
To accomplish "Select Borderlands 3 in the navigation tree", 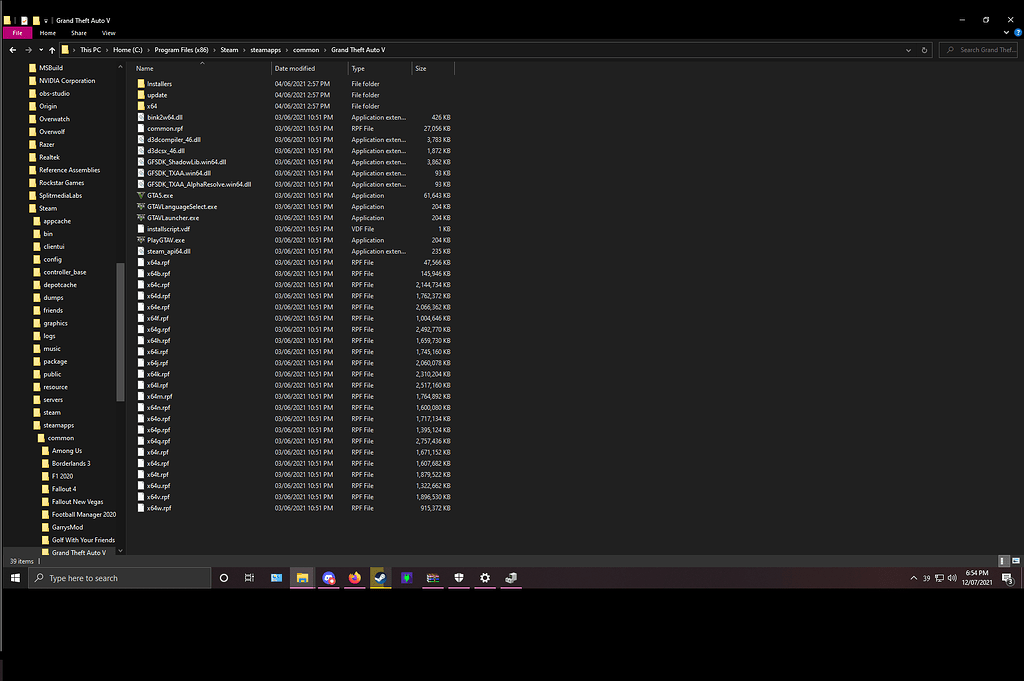I will click(71, 464).
